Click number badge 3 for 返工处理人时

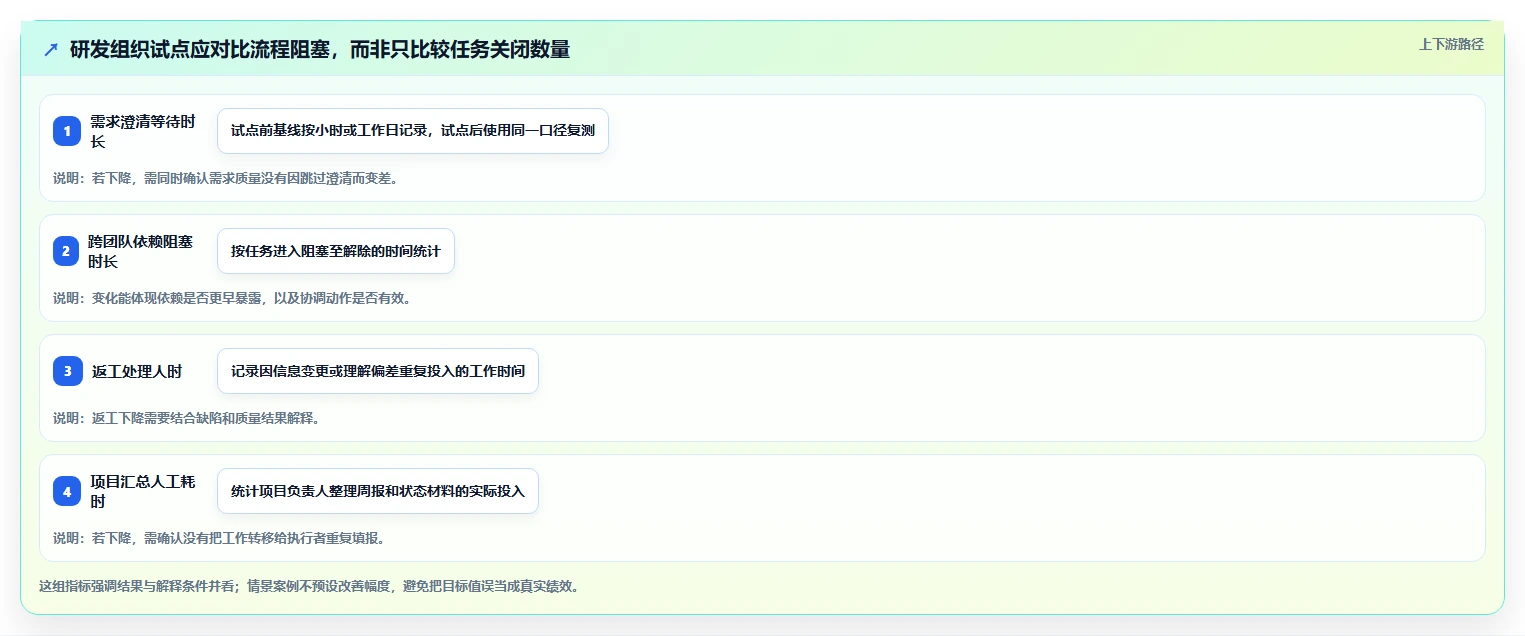point(67,371)
